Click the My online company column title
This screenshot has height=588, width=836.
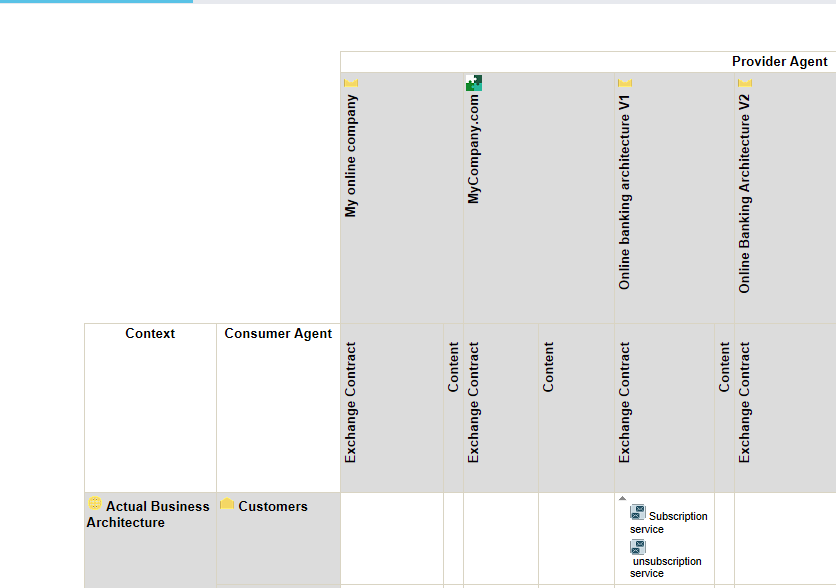351,156
